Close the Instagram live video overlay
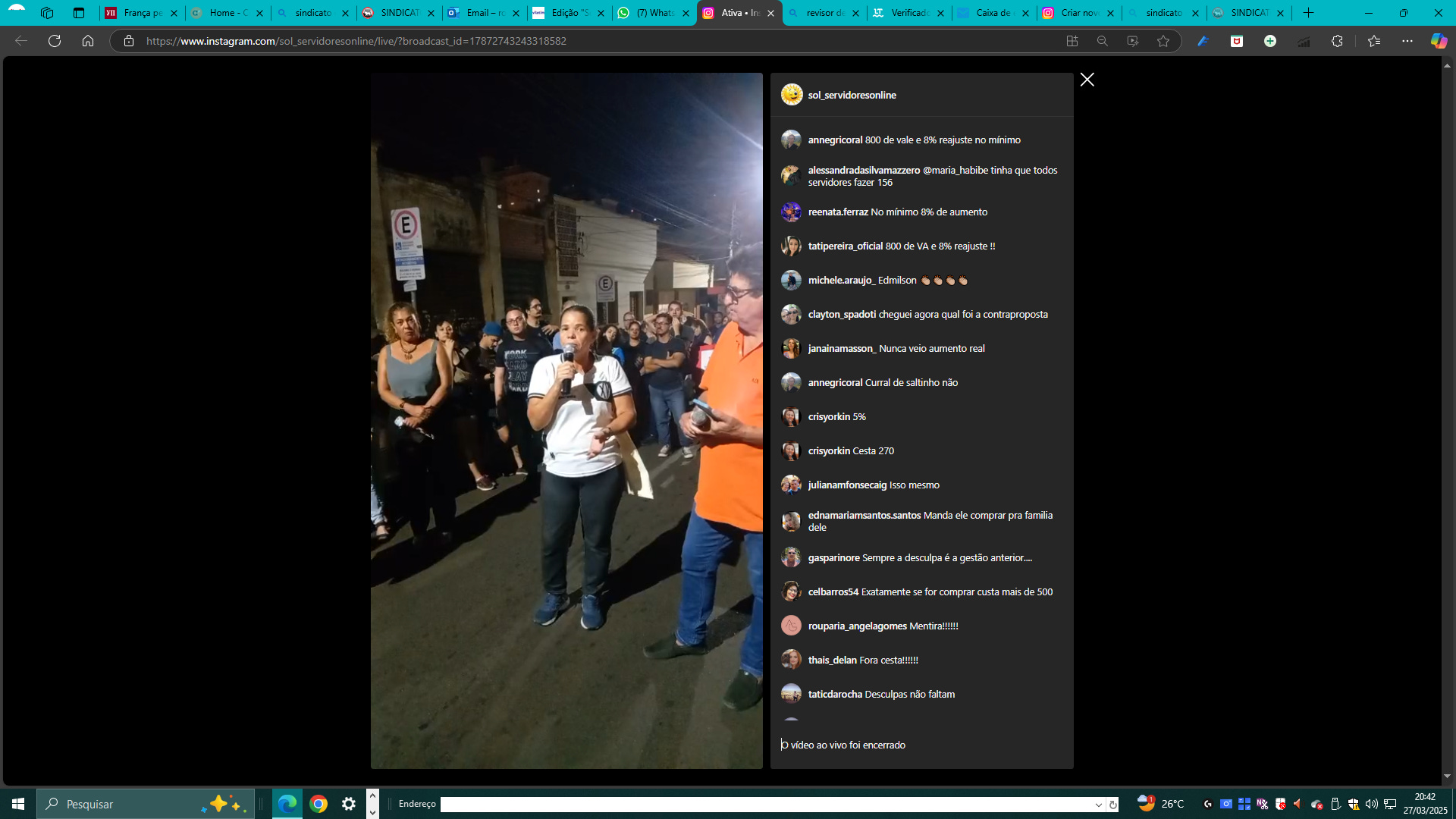This screenshot has height=819, width=1456. (1087, 80)
